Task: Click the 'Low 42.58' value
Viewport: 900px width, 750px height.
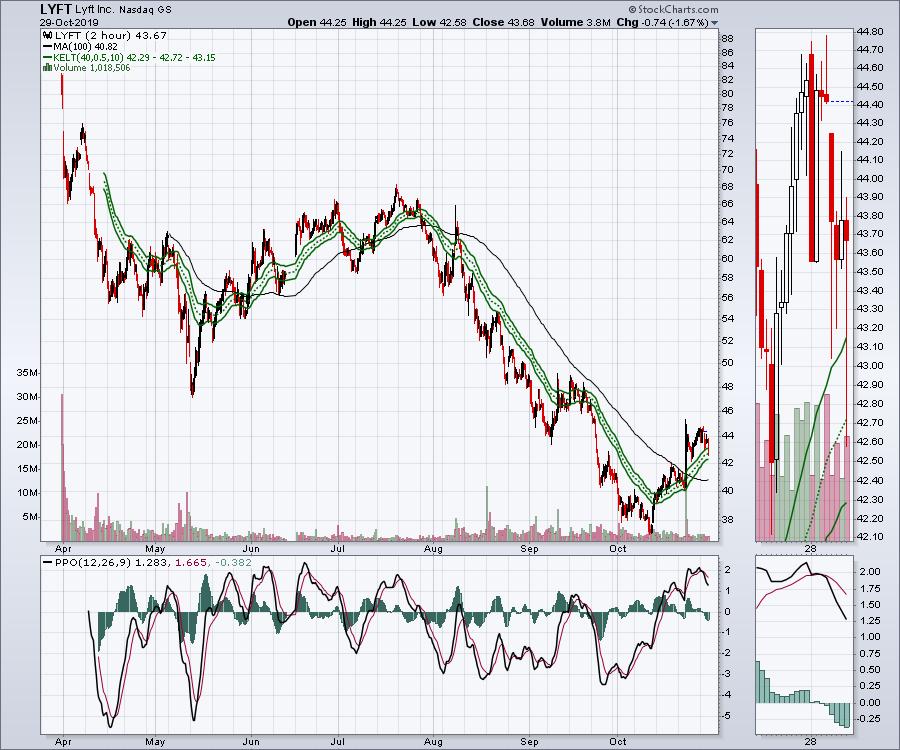Action: click(439, 22)
